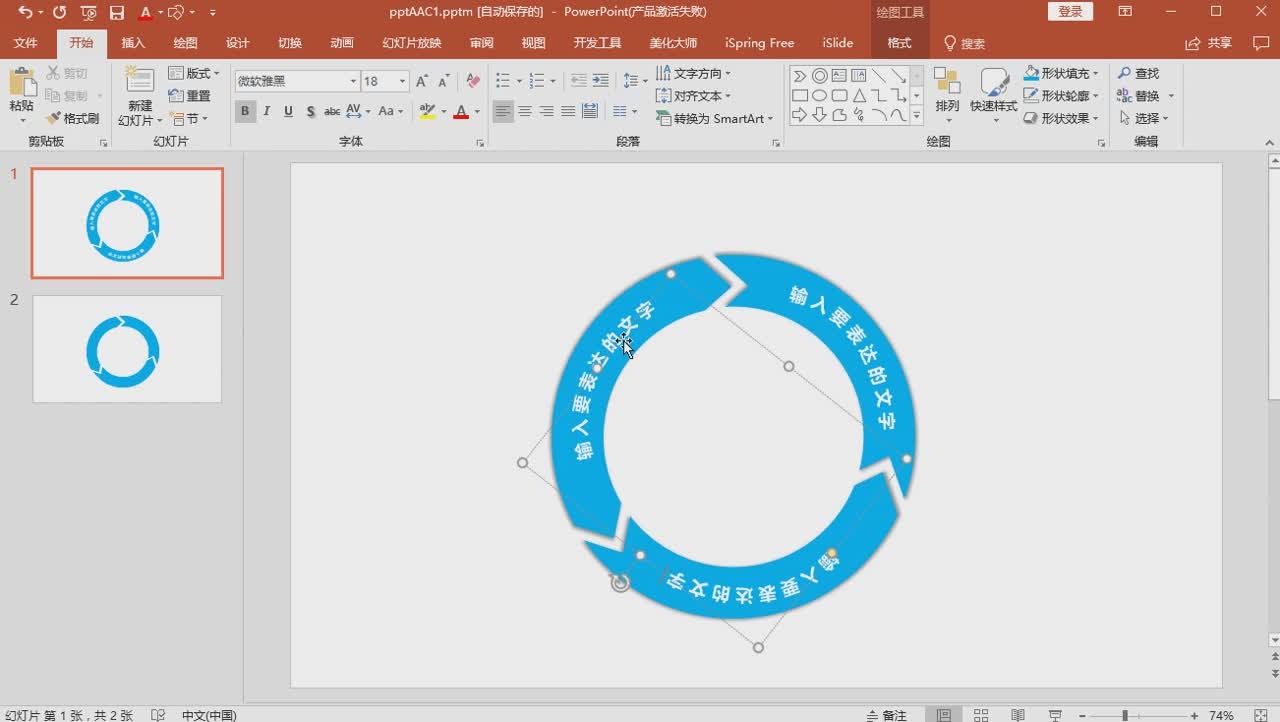Viewport: 1280px width, 722px height.
Task: Select the text shadow S icon
Action: [x=311, y=112]
